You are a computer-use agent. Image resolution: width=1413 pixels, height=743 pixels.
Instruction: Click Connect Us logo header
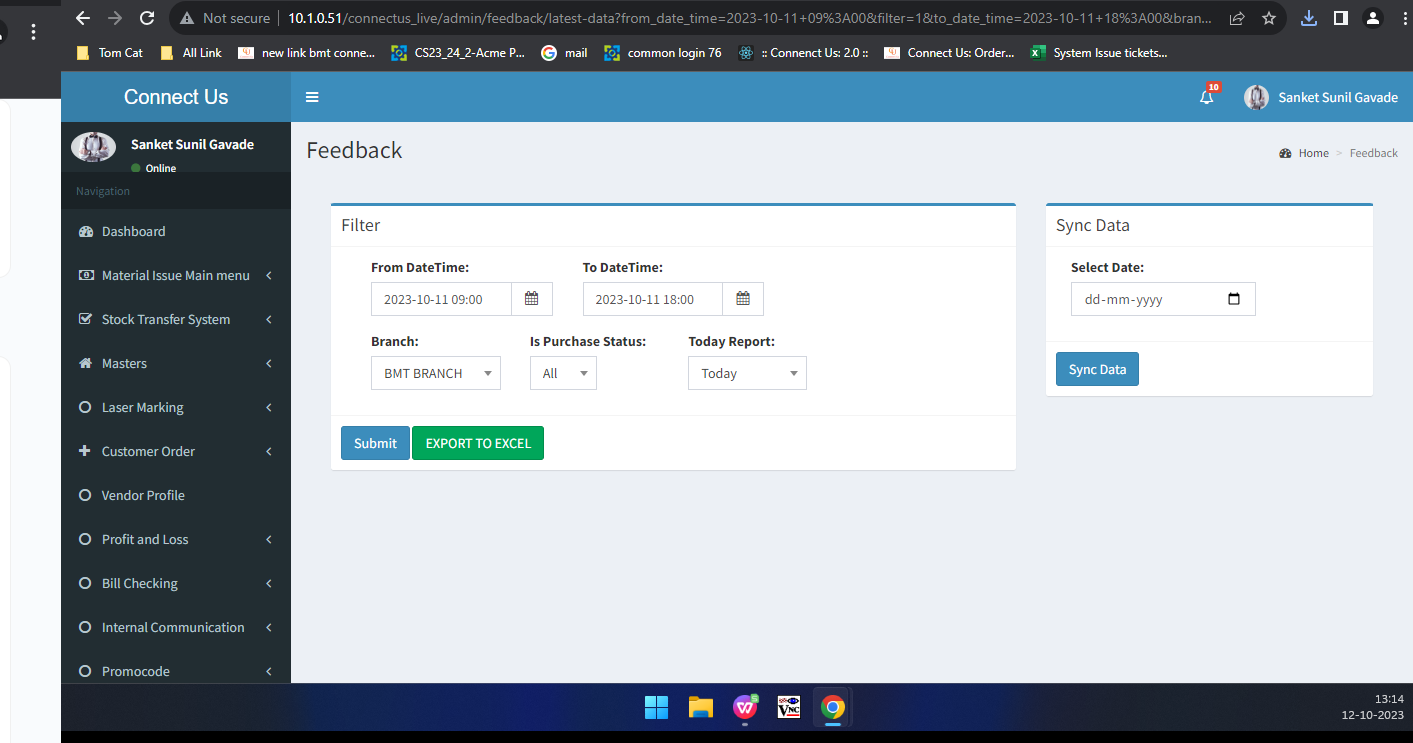pos(176,97)
